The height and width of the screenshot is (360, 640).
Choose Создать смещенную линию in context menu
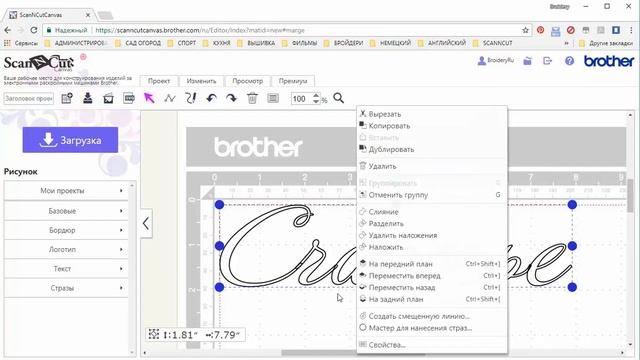432,316
